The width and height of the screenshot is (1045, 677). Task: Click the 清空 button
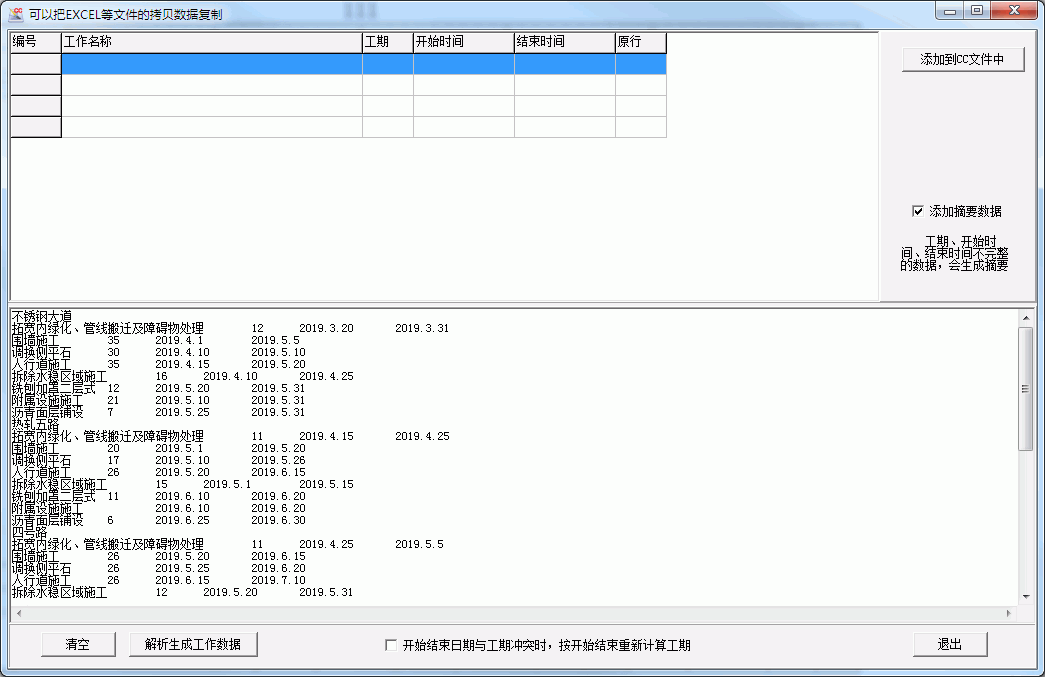(x=78, y=644)
